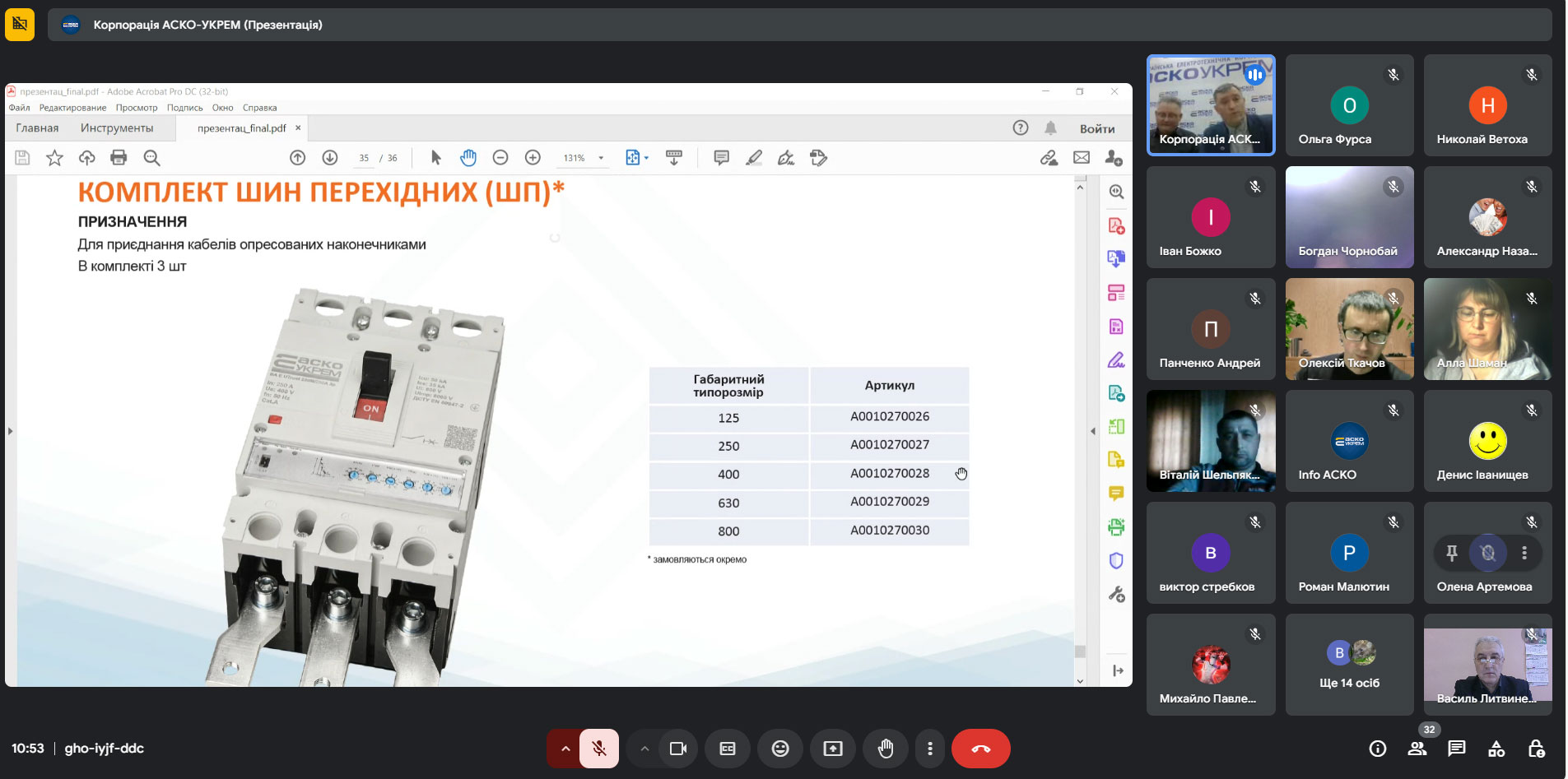Zoom out with minus icon
Image resolution: width=1568 pixels, height=779 pixels.
500,158
